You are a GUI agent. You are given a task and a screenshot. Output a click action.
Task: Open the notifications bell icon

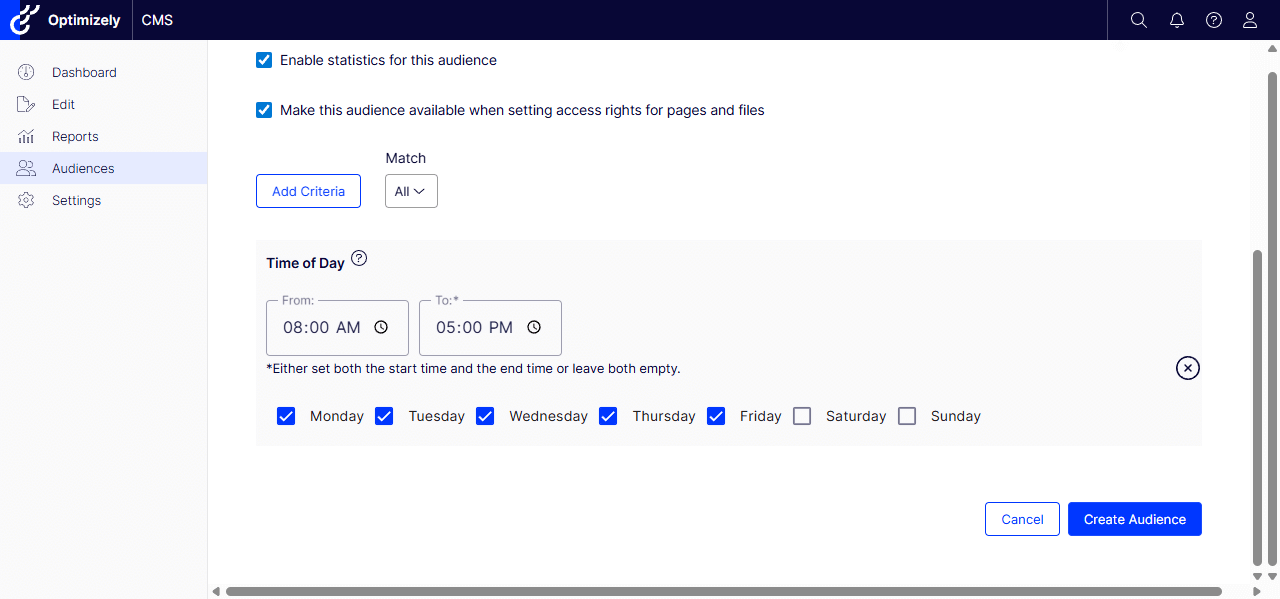coord(1176,19)
